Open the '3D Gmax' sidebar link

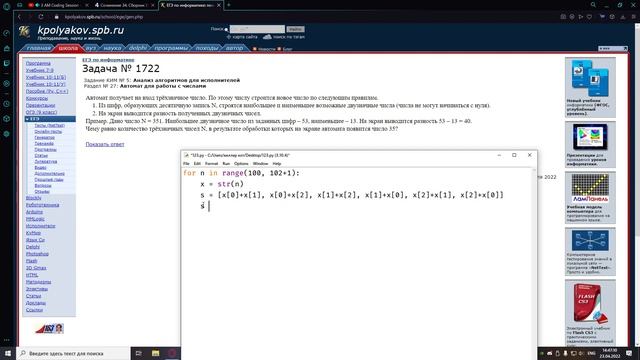click(x=36, y=268)
